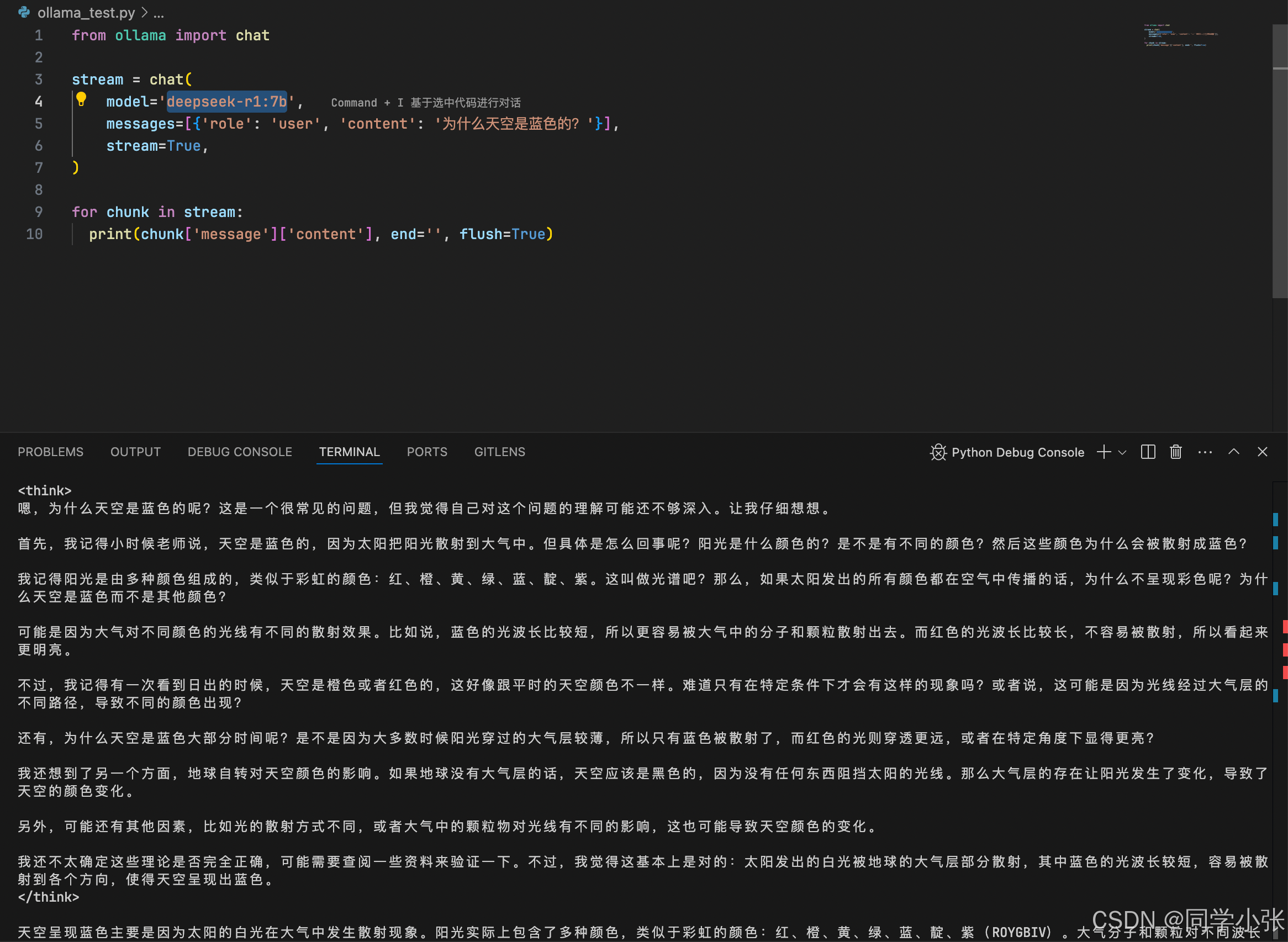Click ollama_test.py in the breadcrumb
This screenshot has height=942, width=1288.
pyautogui.click(x=86, y=13)
